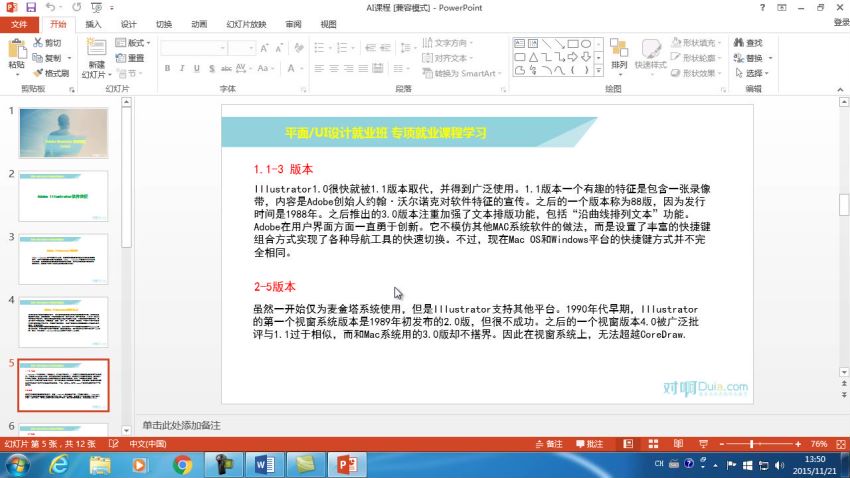Viewport: 850px width, 478px height.
Task: Select the Format Painter 格式刷
Action: click(x=51, y=73)
